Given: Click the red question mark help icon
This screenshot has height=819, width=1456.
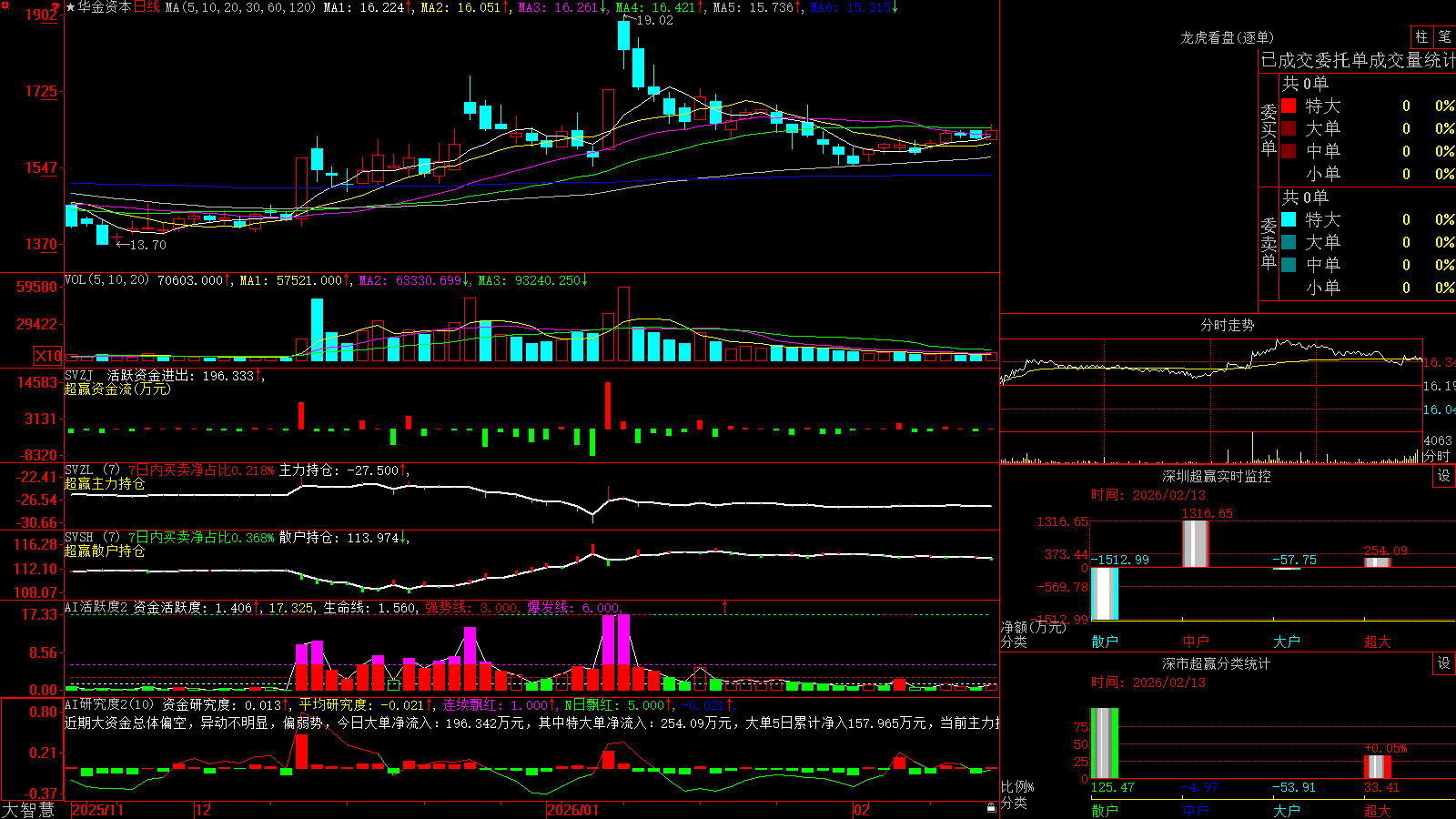Looking at the screenshot, I should click(x=57, y=7).
